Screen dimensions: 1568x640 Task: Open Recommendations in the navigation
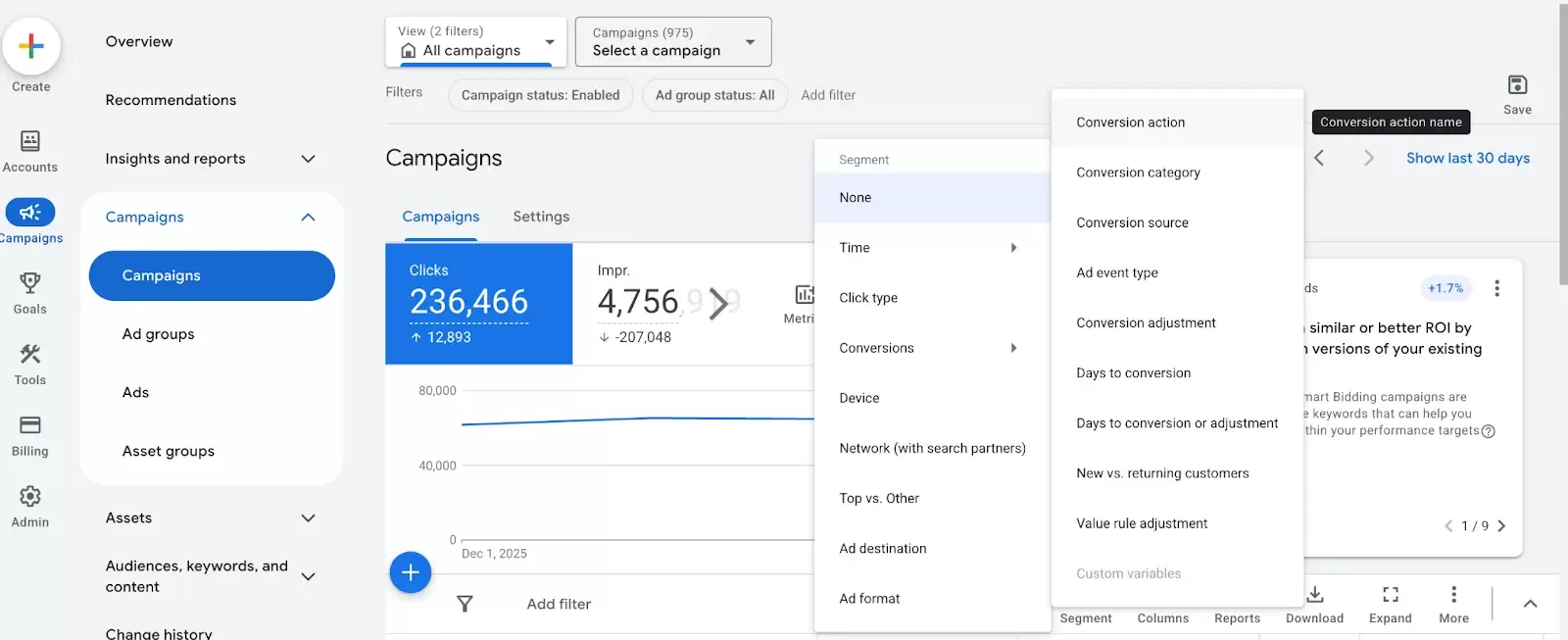(171, 100)
